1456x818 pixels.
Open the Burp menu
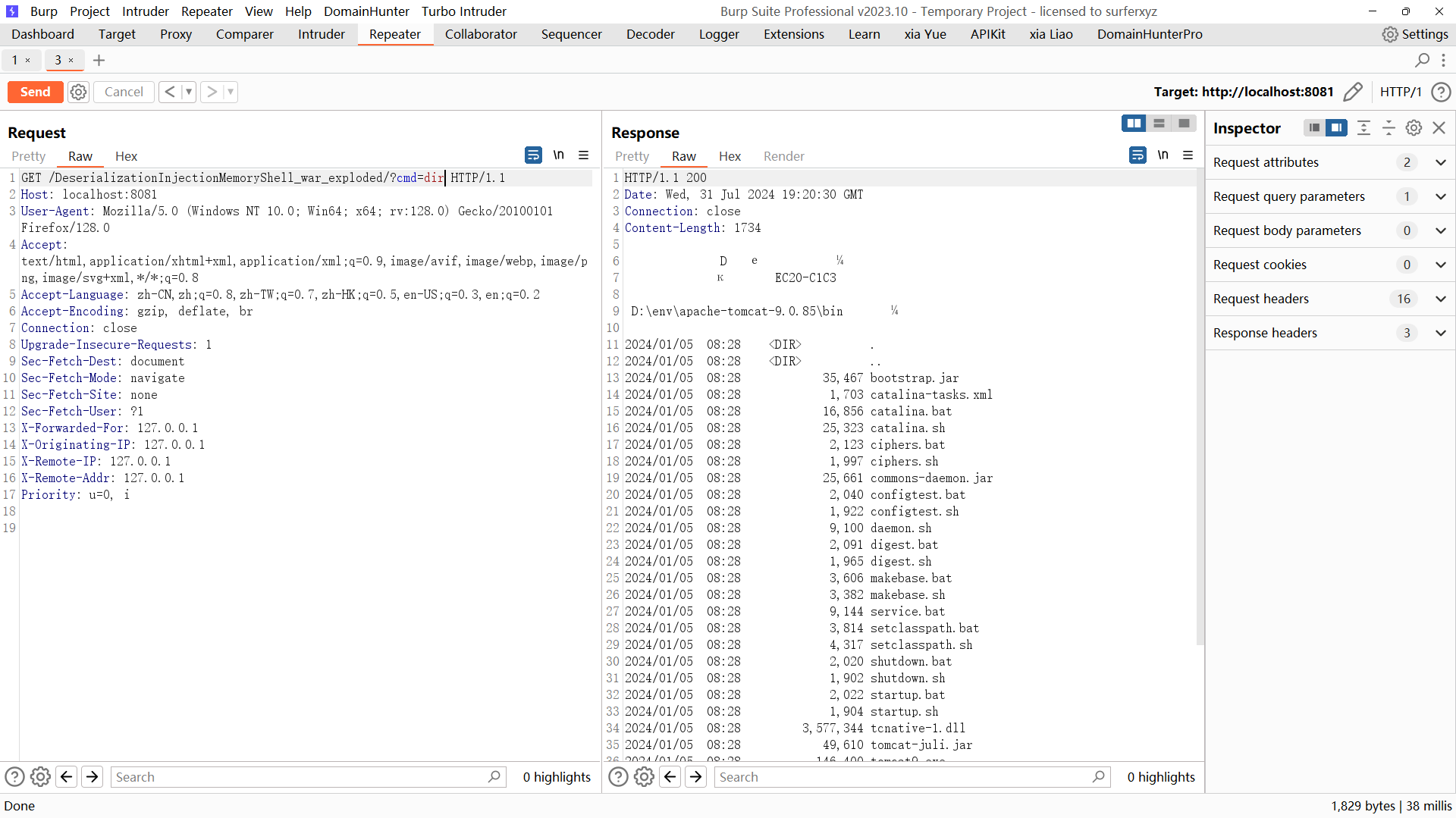tap(44, 11)
